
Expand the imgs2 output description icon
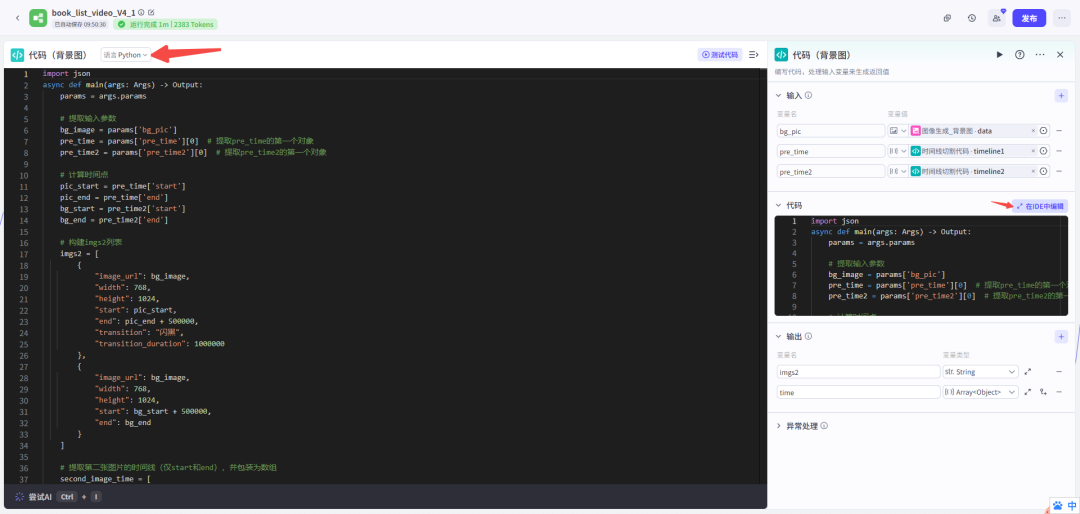click(1028, 371)
